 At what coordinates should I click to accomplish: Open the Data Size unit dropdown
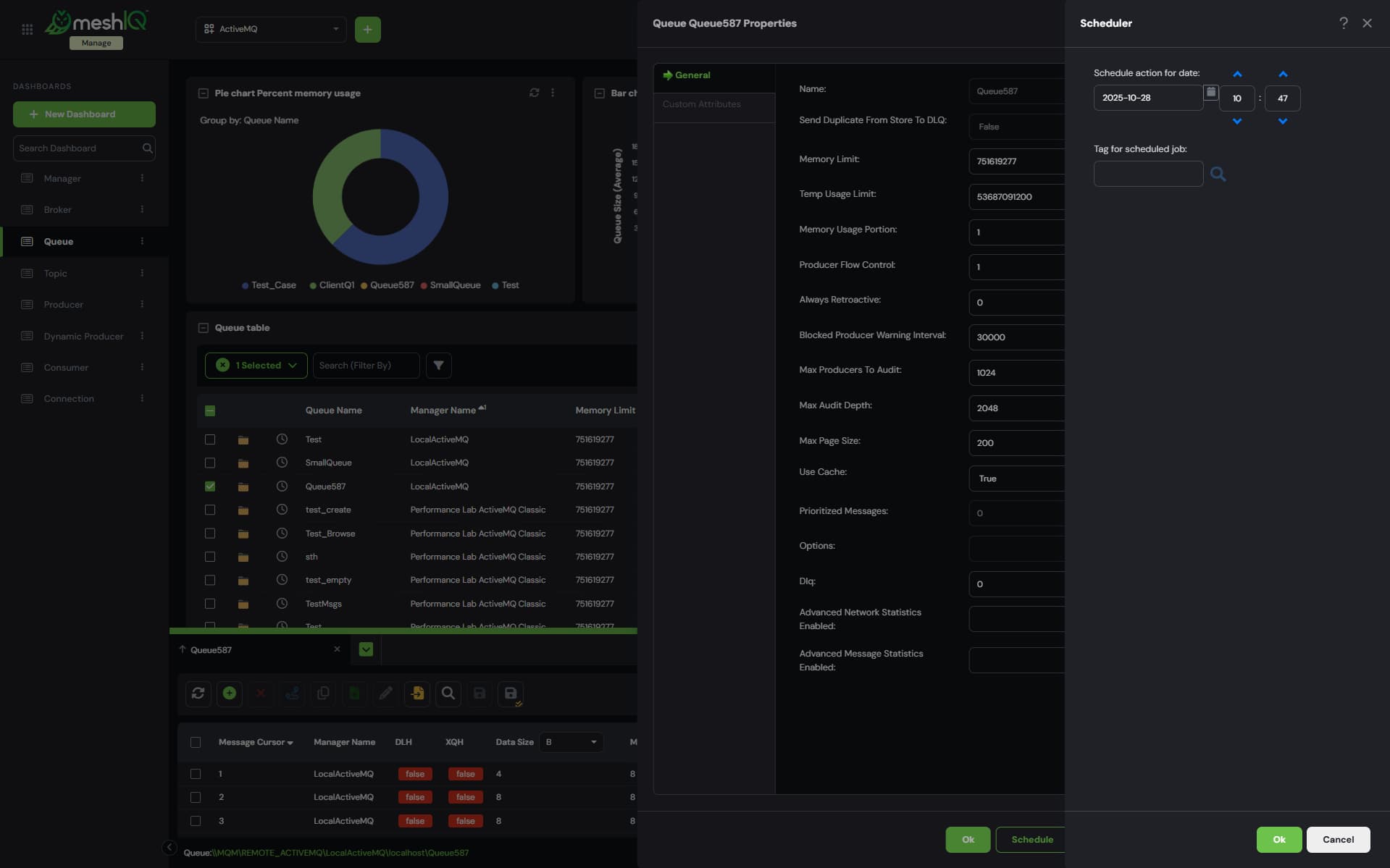coord(571,742)
